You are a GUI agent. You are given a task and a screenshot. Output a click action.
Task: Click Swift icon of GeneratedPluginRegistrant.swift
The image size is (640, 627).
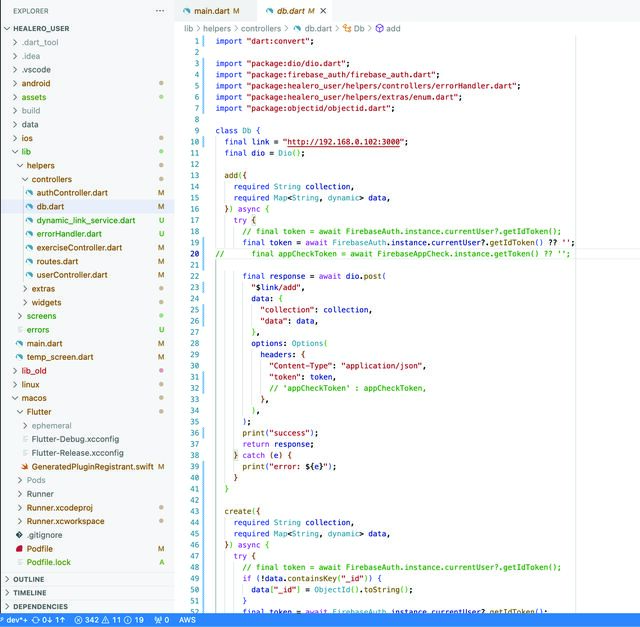(x=24, y=467)
